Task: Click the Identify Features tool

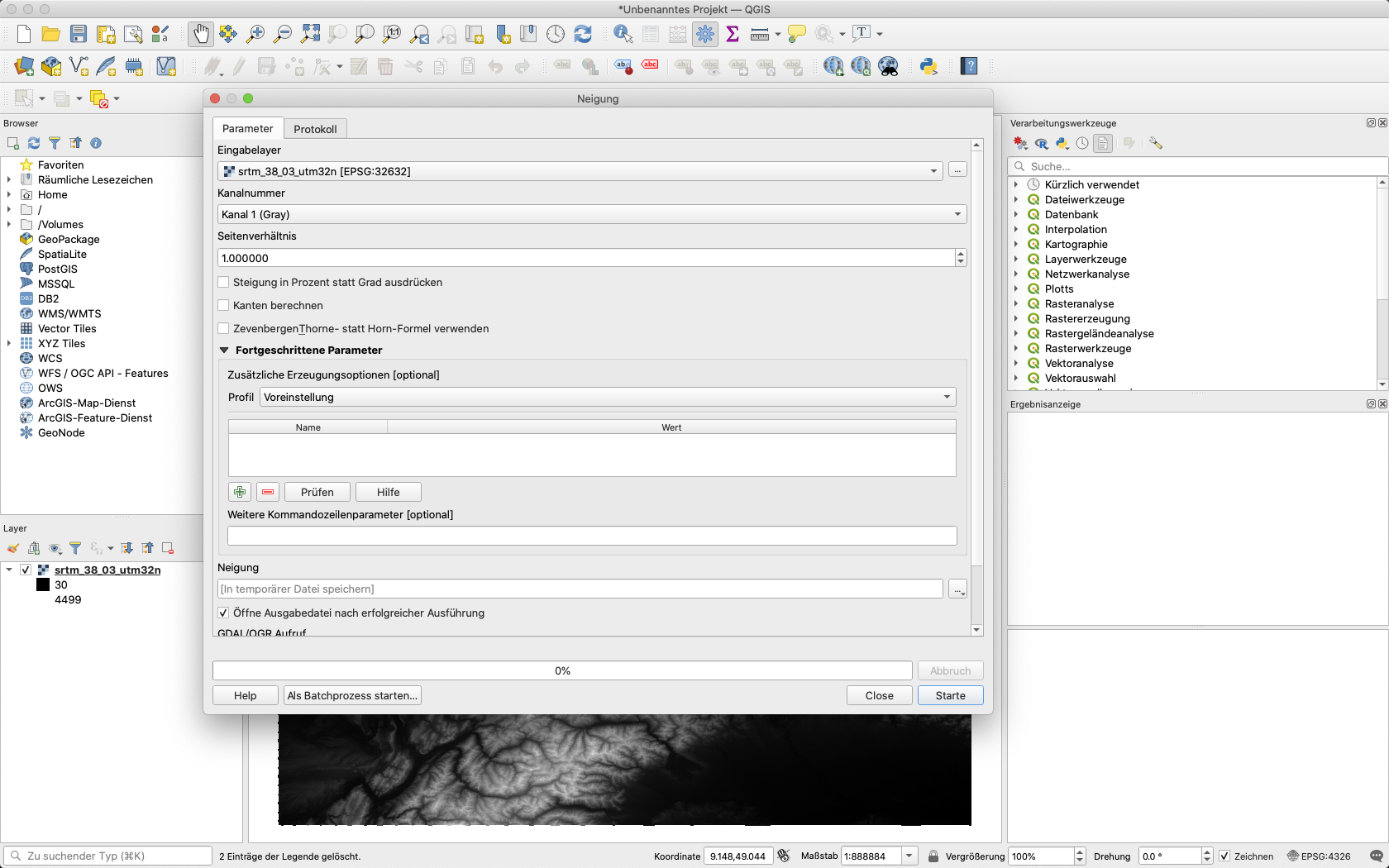Action: pyautogui.click(x=623, y=34)
